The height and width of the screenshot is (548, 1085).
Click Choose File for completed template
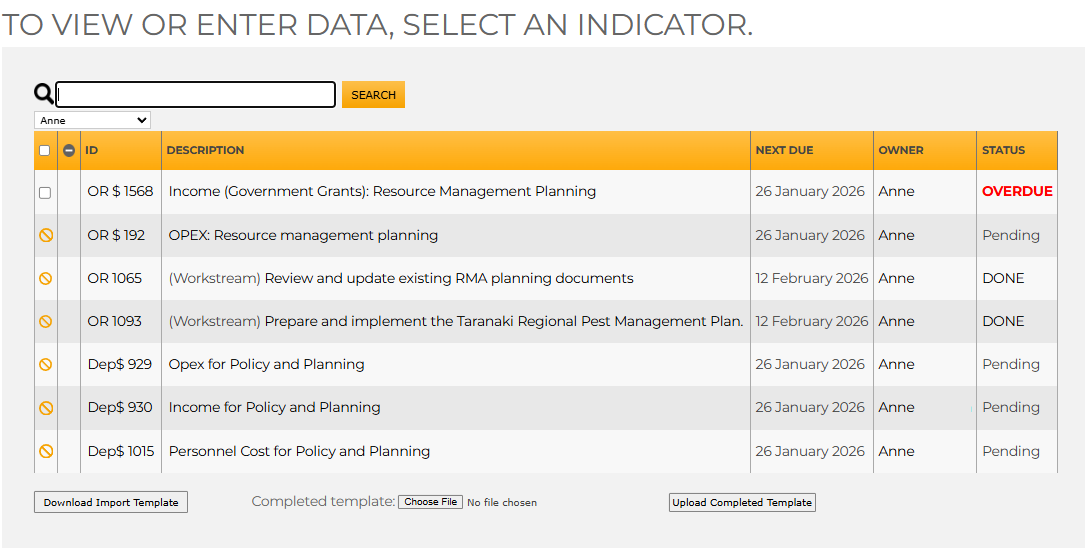click(x=430, y=502)
